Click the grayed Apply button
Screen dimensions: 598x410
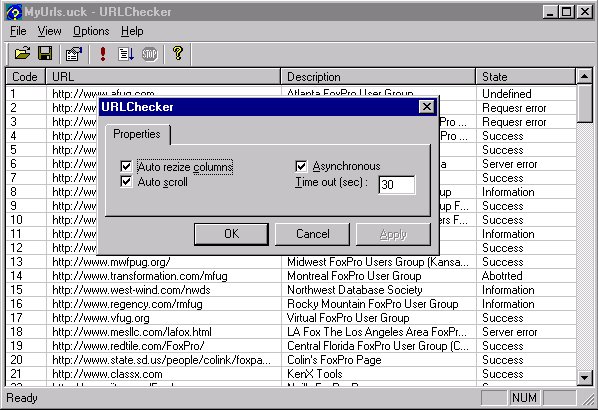pos(393,234)
